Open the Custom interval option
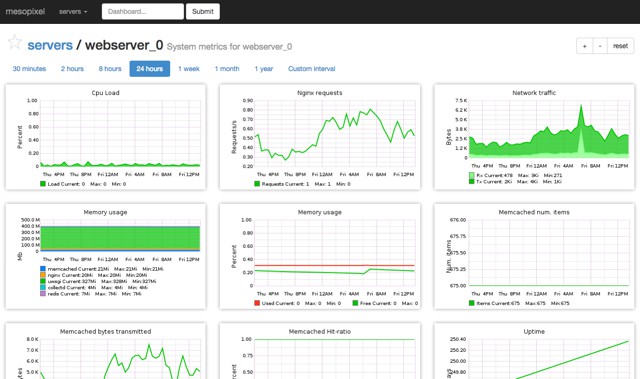The image size is (640, 379). [x=311, y=69]
